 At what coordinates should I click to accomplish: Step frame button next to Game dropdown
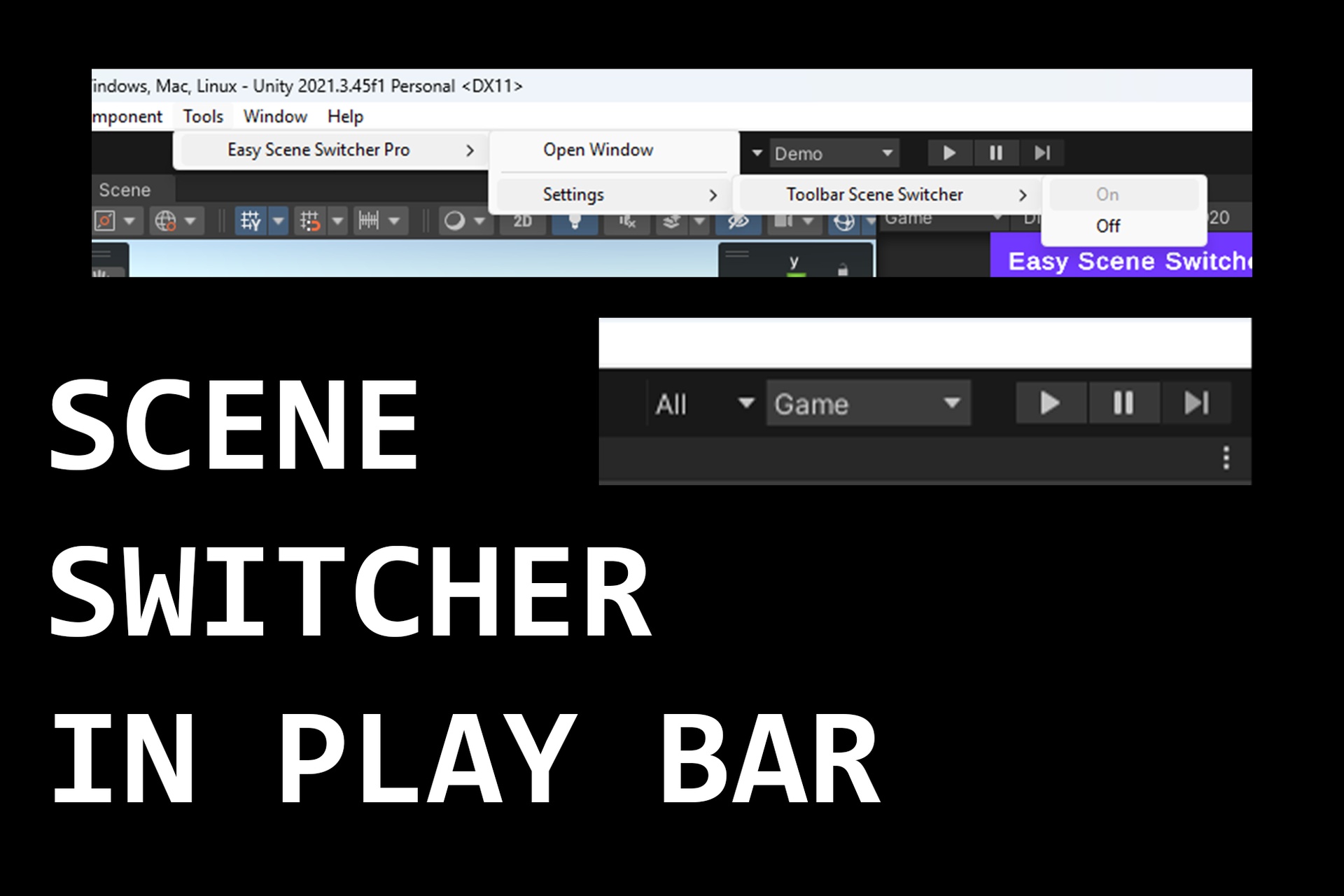coord(1196,403)
